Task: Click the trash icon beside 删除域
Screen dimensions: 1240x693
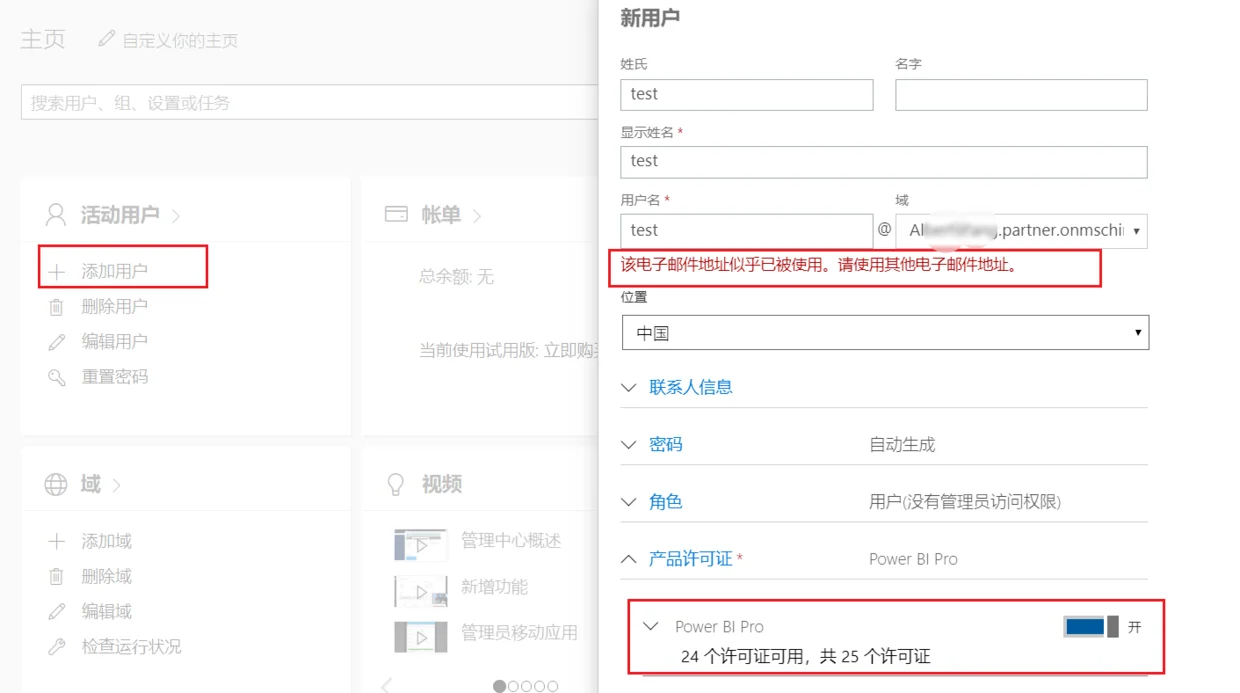Action: [57, 576]
